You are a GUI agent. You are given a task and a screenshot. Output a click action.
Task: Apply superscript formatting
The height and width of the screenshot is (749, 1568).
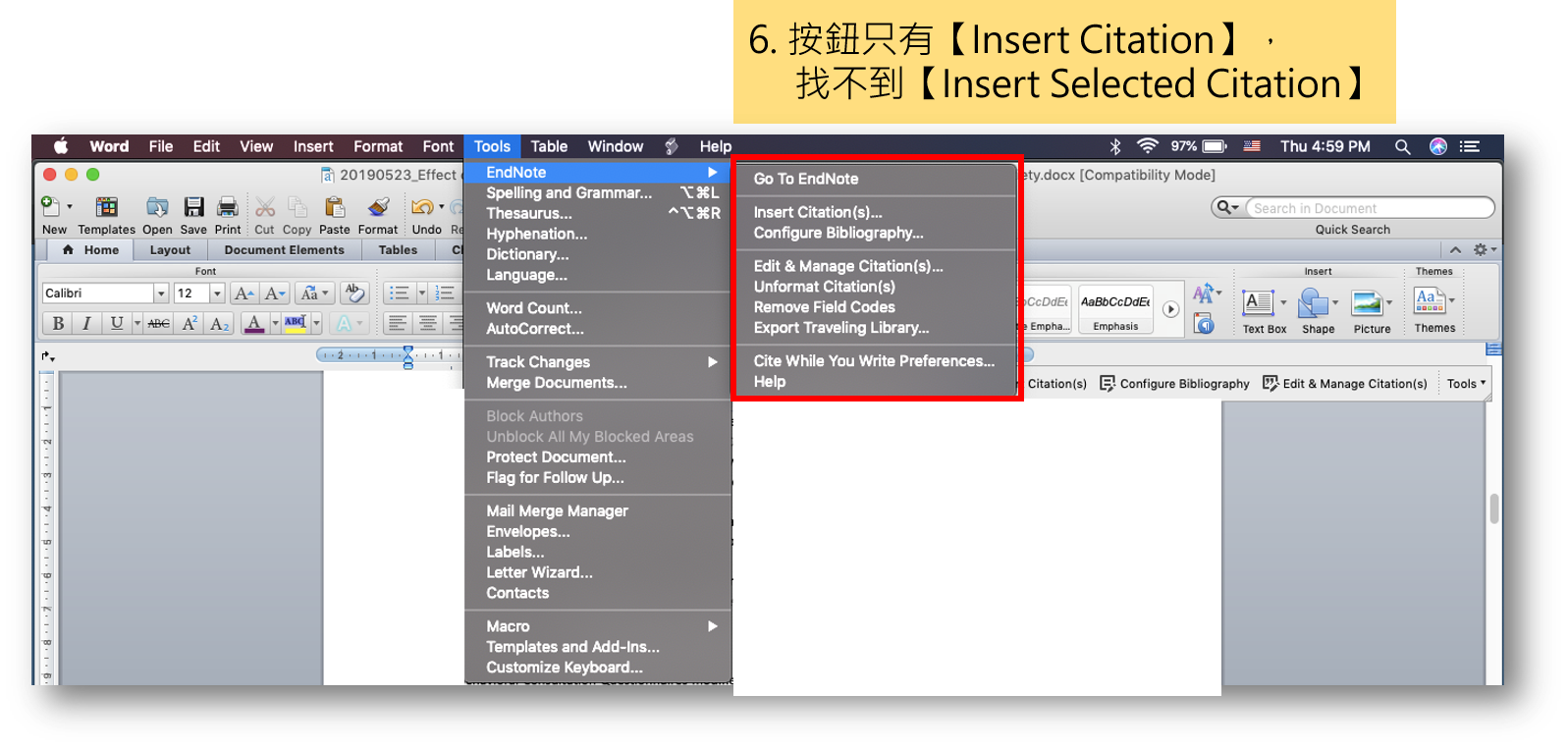[189, 323]
